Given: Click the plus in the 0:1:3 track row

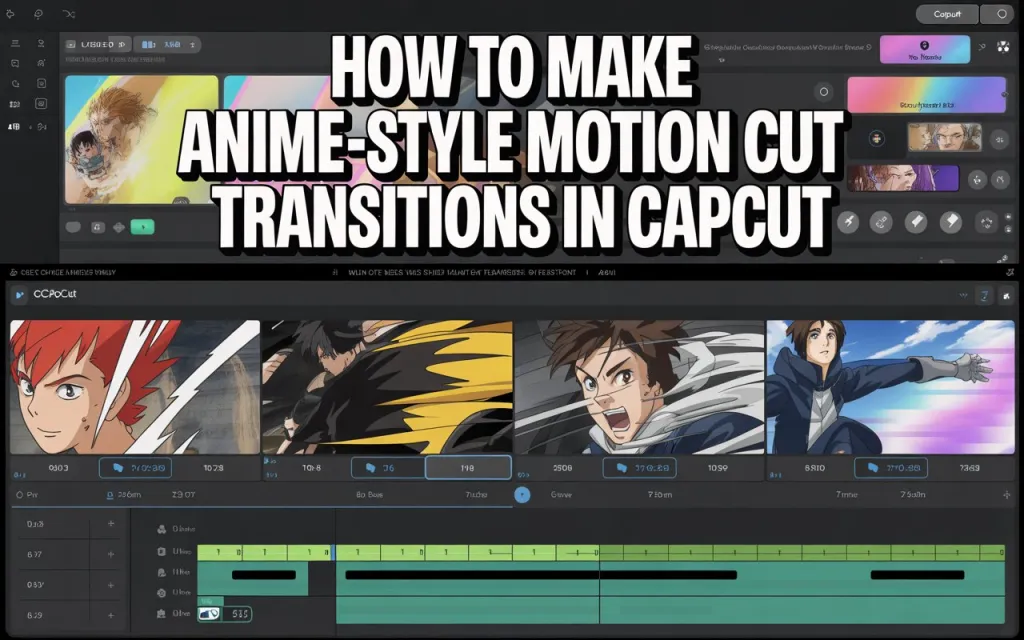Looking at the screenshot, I should [x=111, y=524].
